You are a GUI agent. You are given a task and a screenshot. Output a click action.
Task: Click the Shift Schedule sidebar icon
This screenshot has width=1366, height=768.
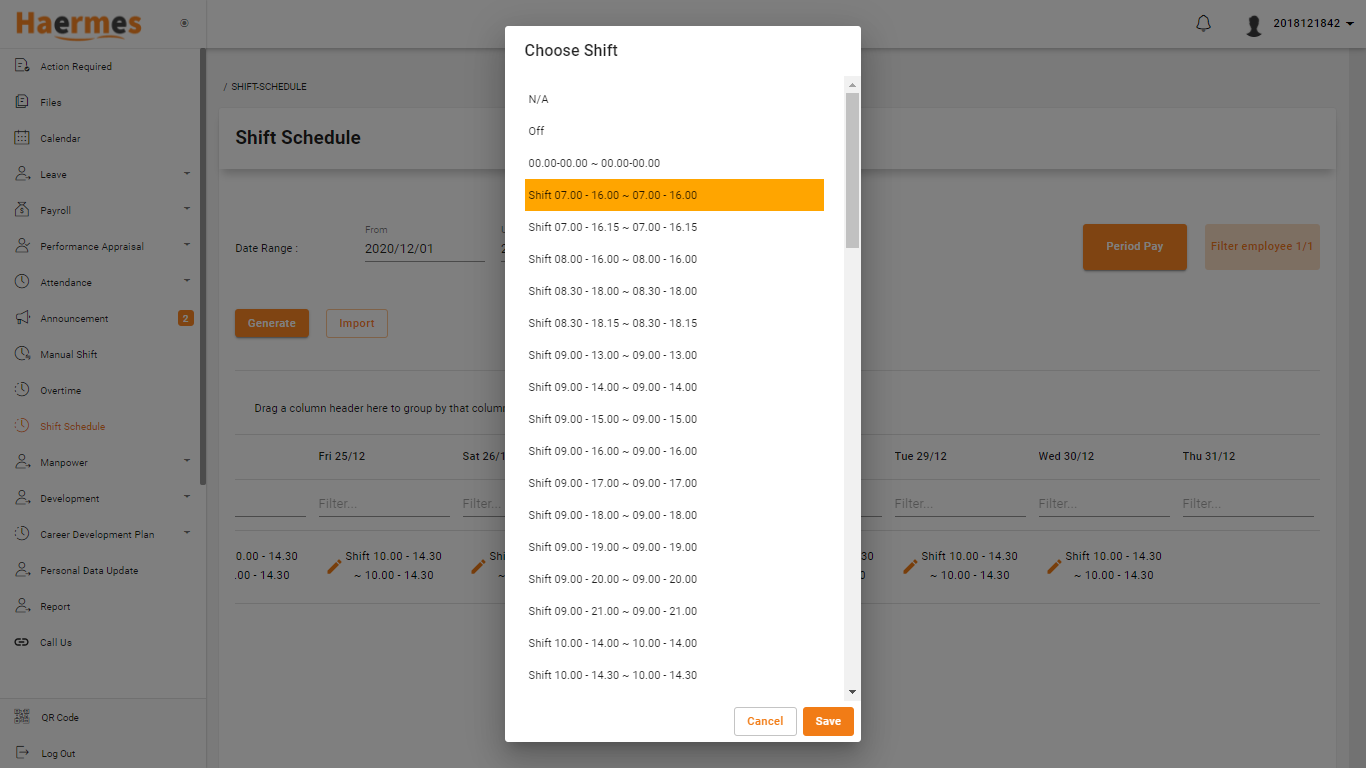pos(22,426)
